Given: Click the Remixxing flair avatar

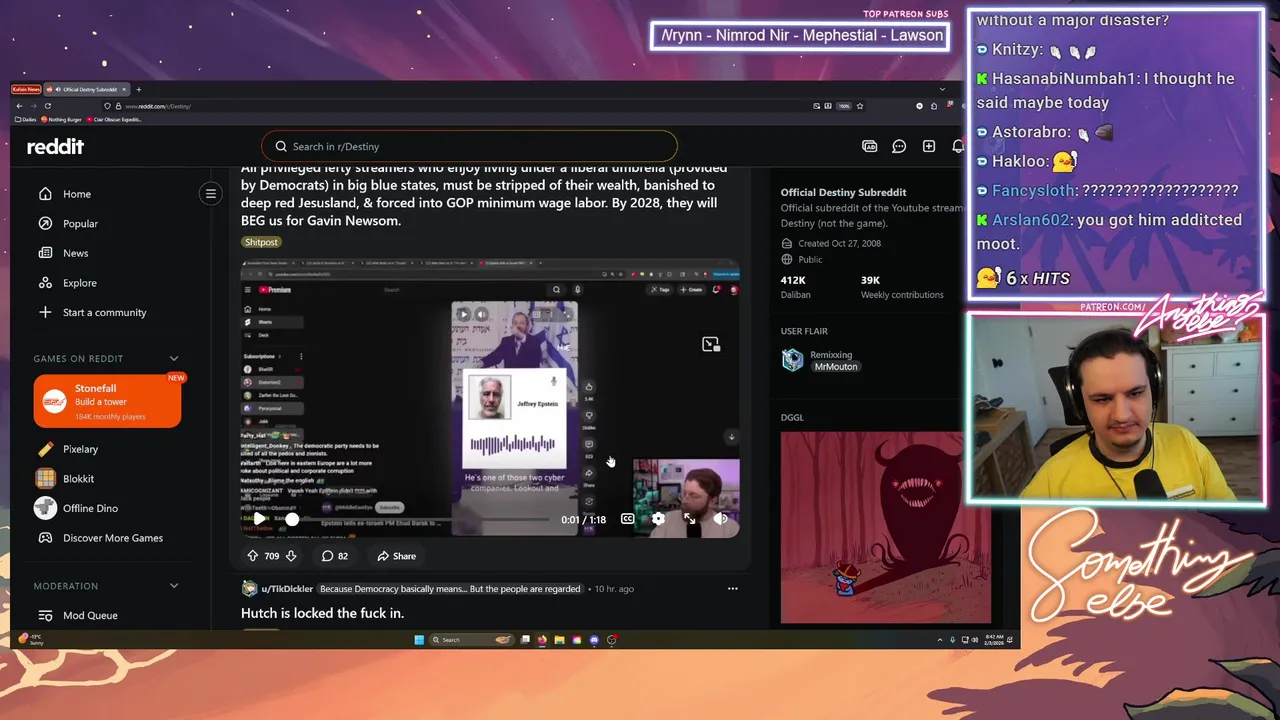Looking at the screenshot, I should (x=793, y=360).
